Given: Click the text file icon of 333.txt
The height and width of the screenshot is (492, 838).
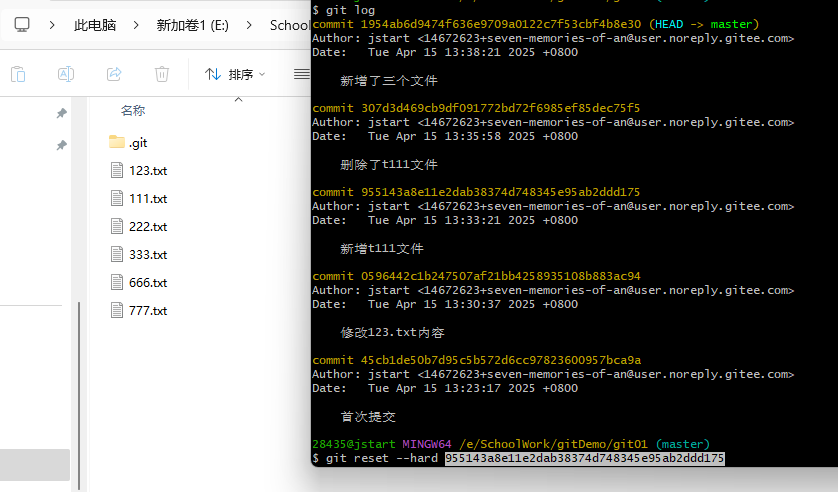Looking at the screenshot, I should point(117,254).
